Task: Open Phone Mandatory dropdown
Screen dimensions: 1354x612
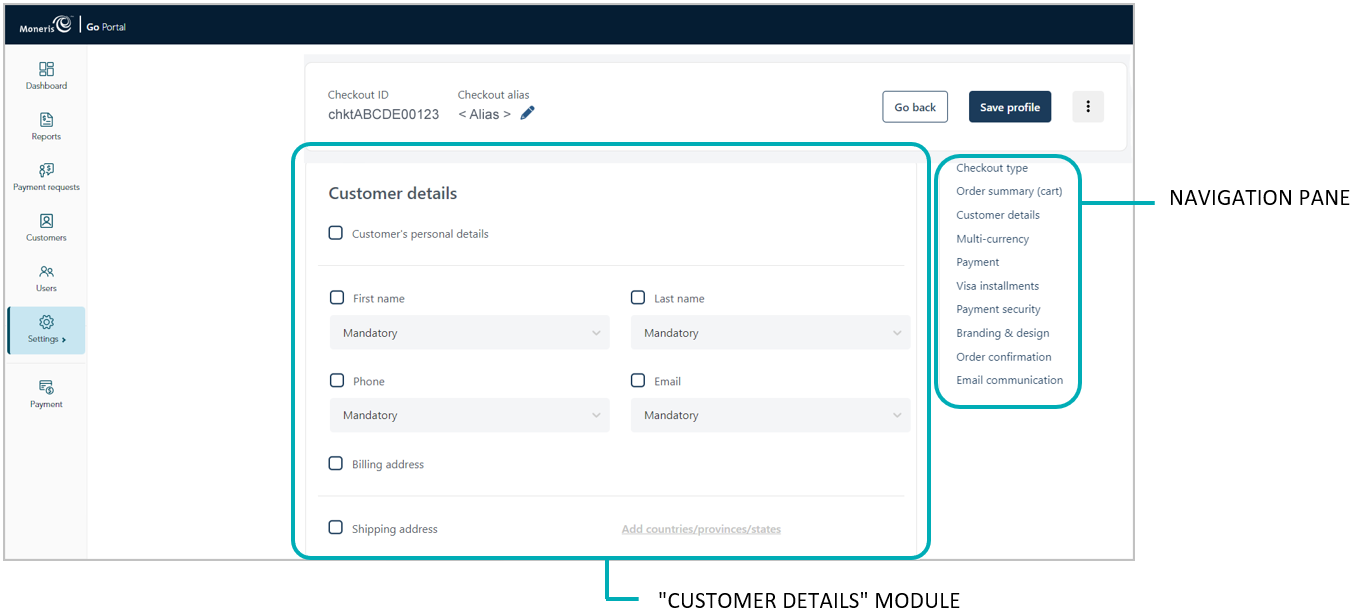Action: pos(470,415)
